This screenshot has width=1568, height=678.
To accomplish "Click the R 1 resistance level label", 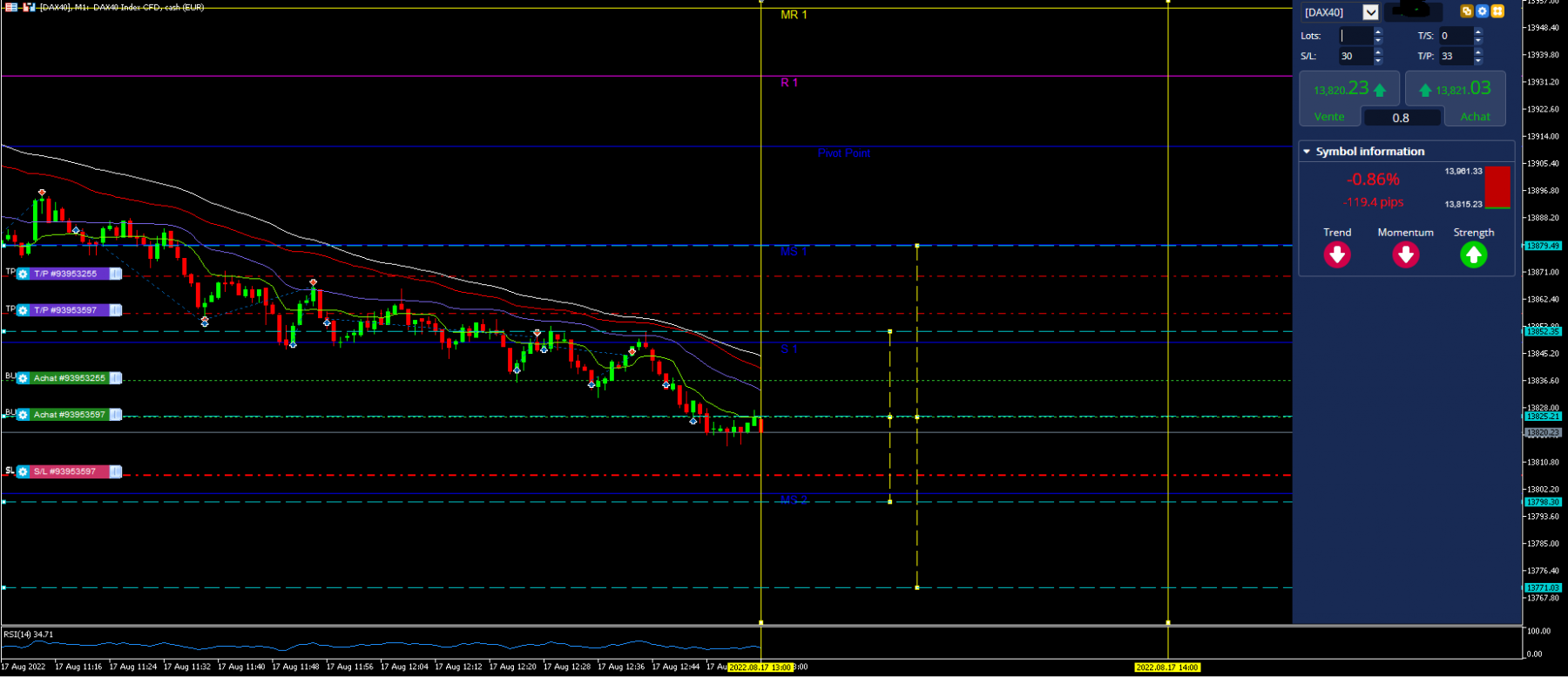I will coord(789,83).
